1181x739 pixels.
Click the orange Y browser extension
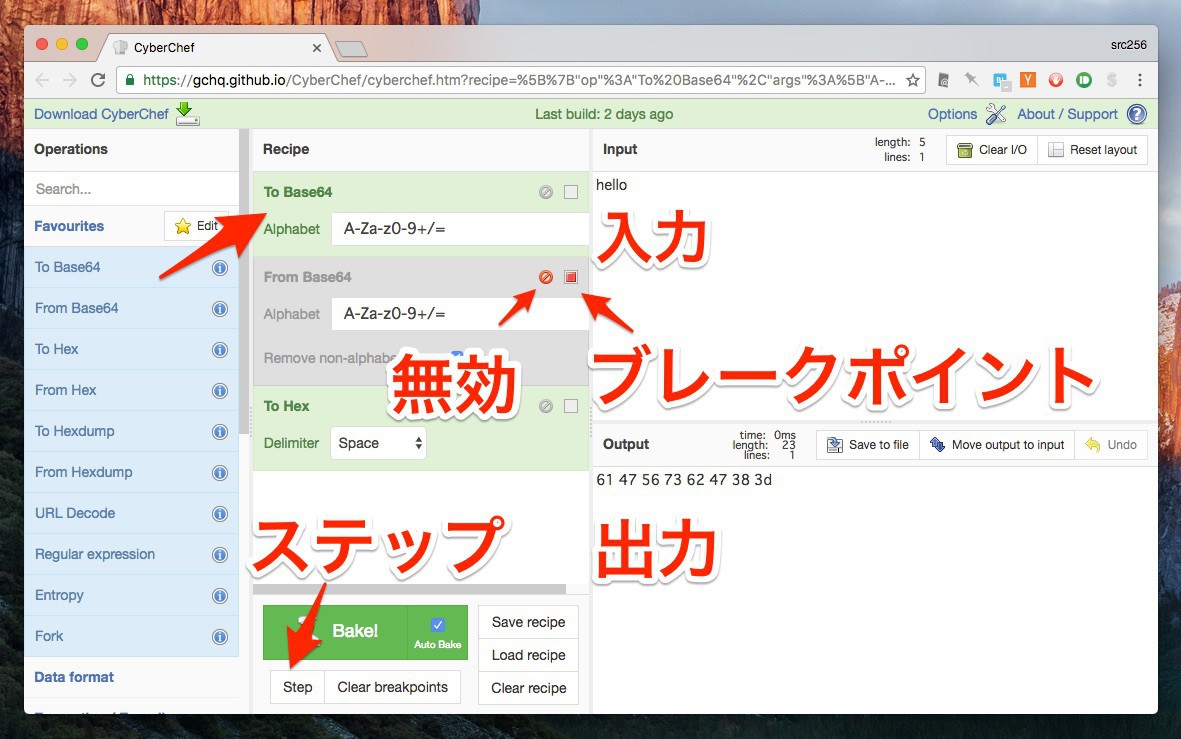coord(1028,80)
